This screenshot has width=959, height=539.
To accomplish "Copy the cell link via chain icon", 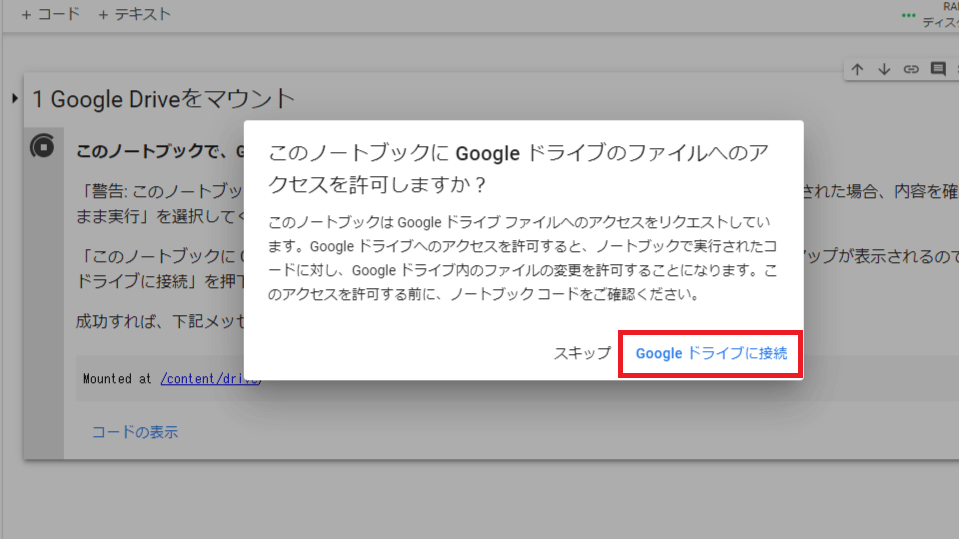I will (910, 69).
